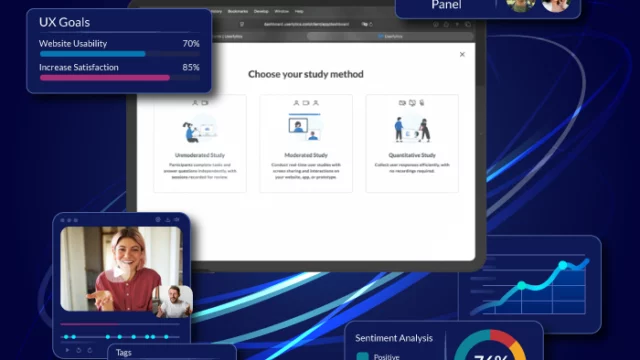The width and height of the screenshot is (640, 360).
Task: Select the Unmoderated Study card
Action: (200, 143)
